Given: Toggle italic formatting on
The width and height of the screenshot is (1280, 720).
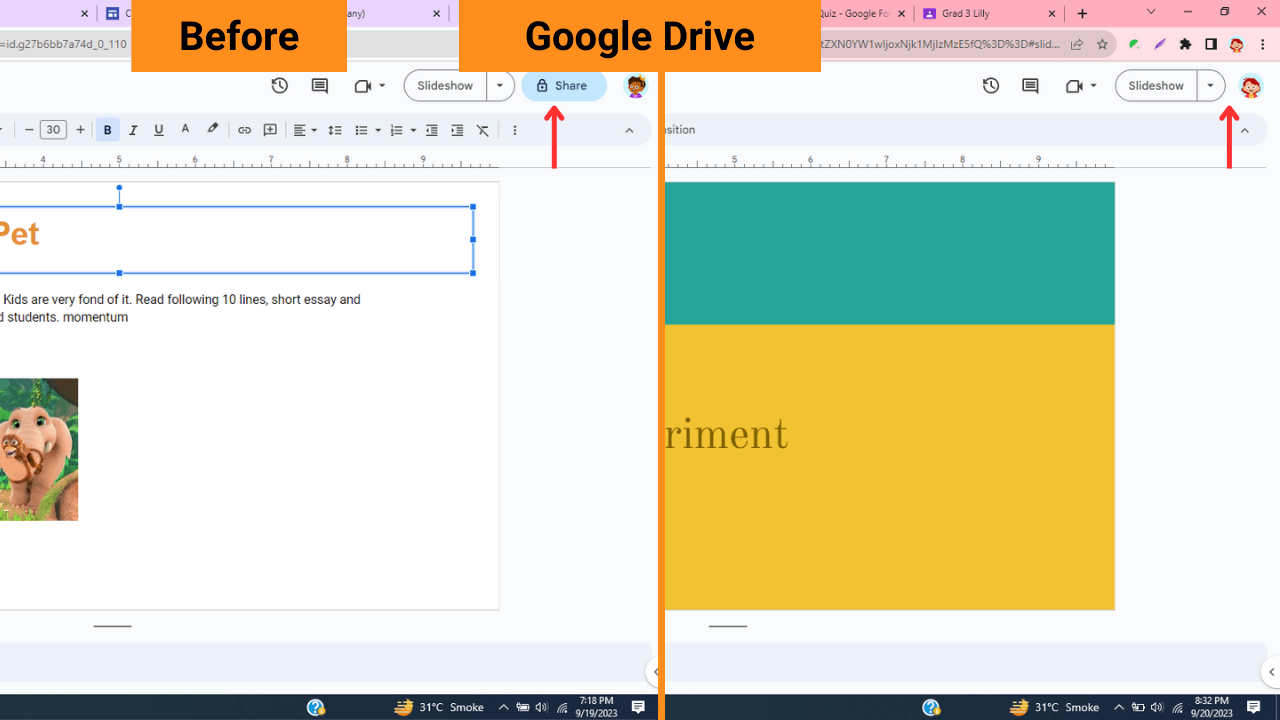Looking at the screenshot, I should coord(133,130).
